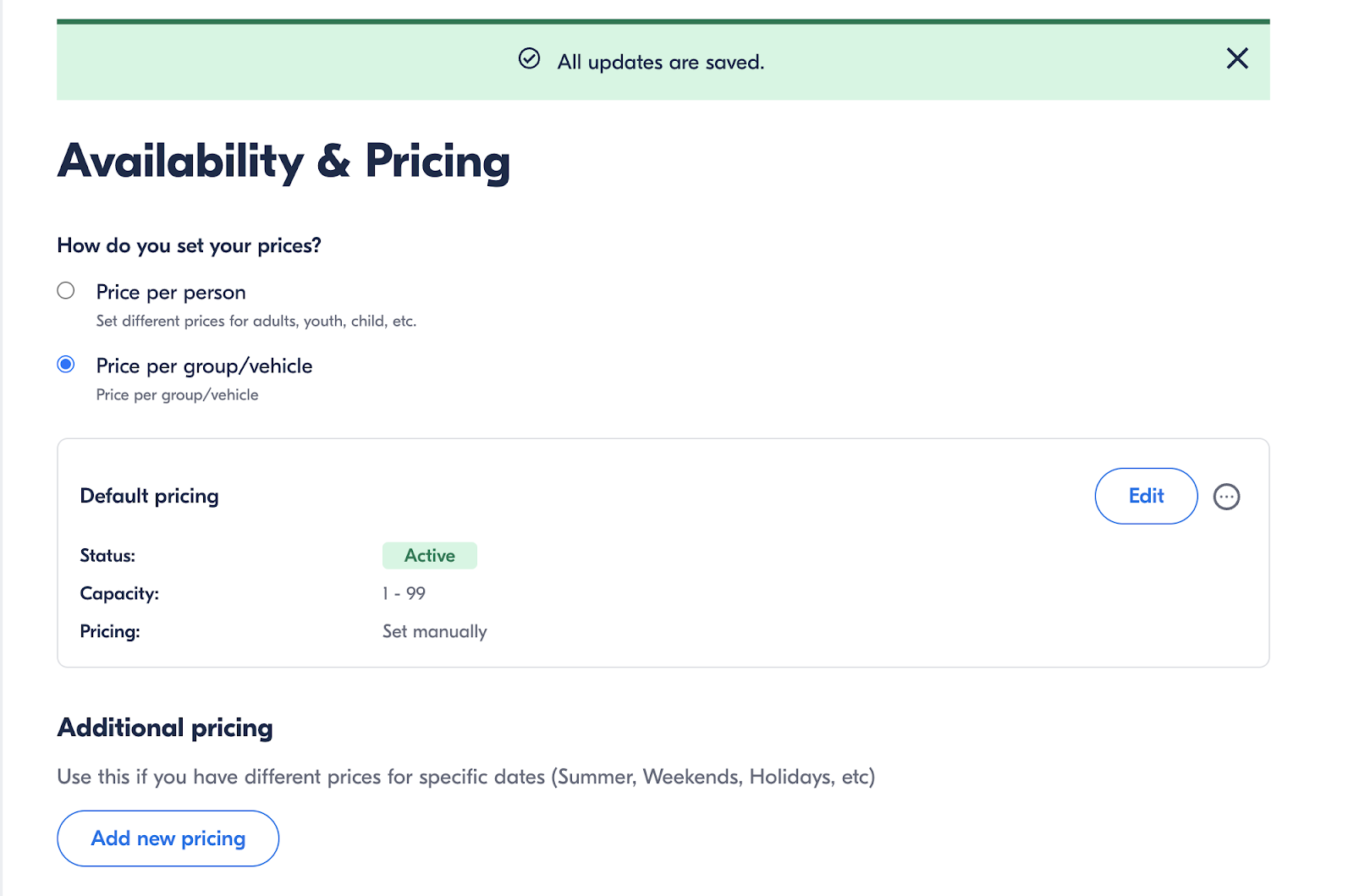
Task: Click the checkmark icon in the saved banner
Action: point(529,58)
